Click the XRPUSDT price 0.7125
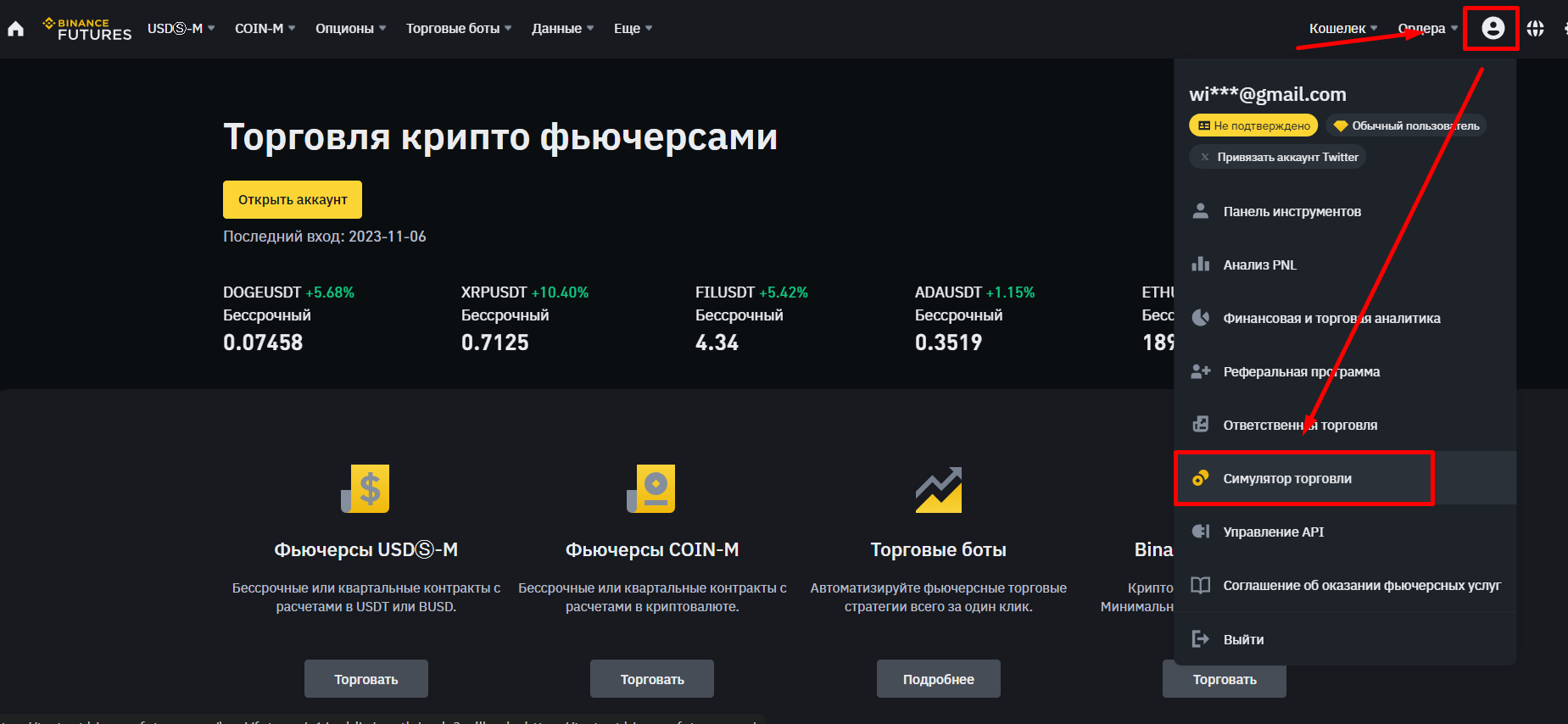This screenshot has width=1568, height=724. click(495, 343)
